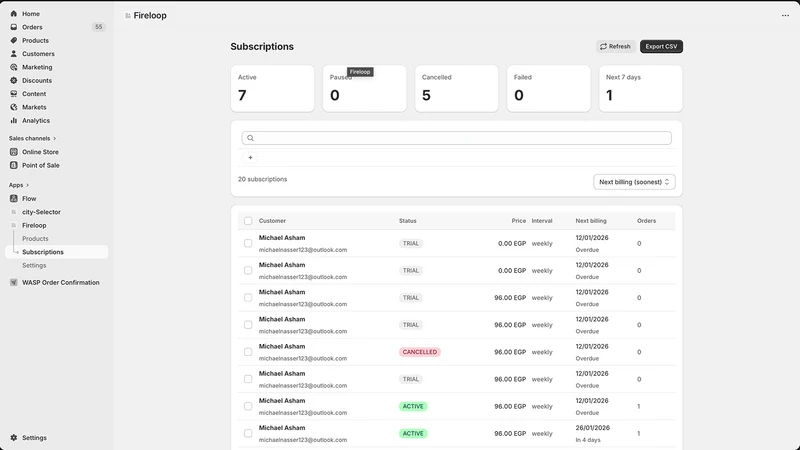This screenshot has width=800, height=450.
Task: Open the Next billing (soonest) sort dropdown
Action: pos(634,182)
